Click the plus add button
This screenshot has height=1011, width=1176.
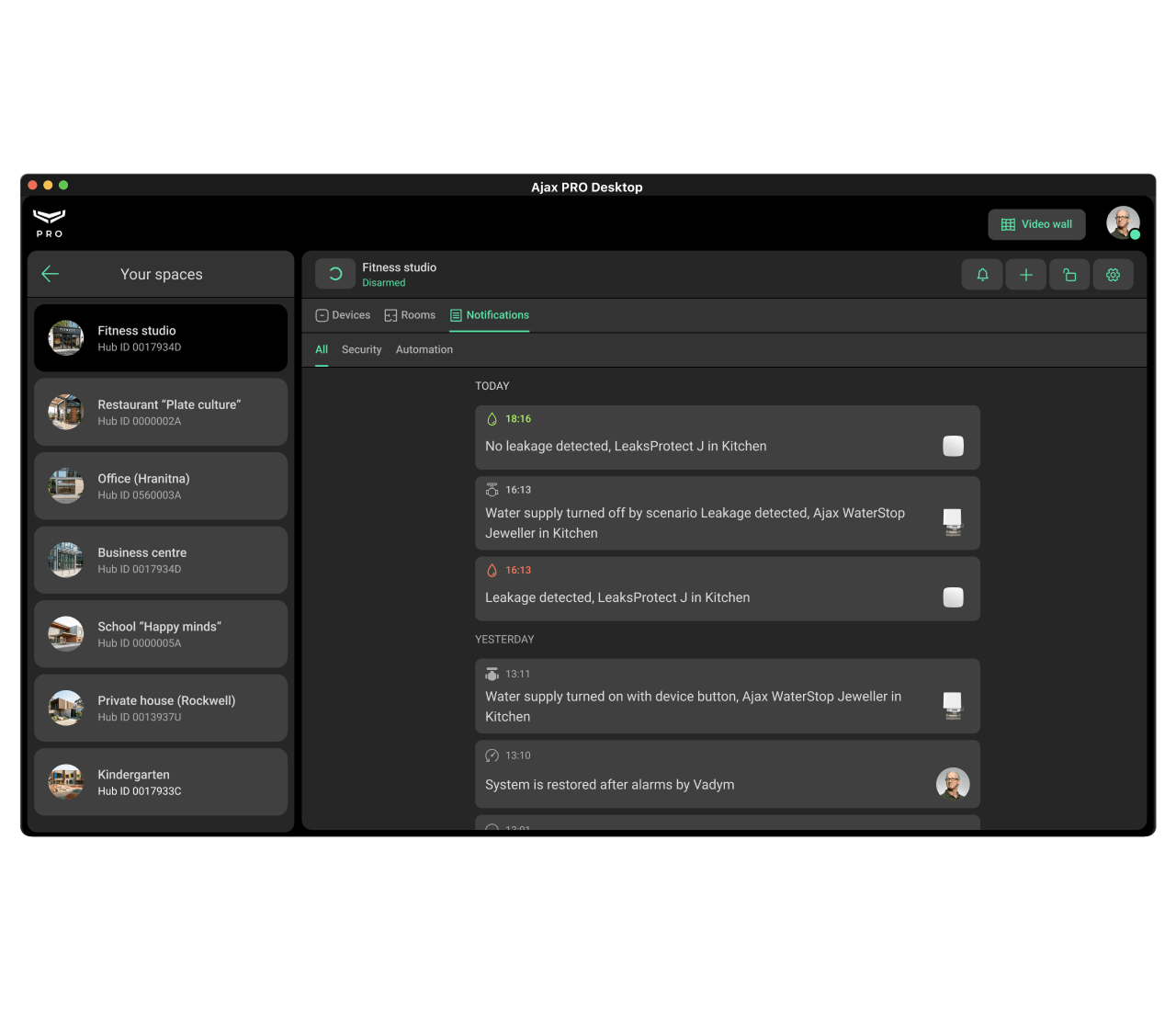[1026, 274]
